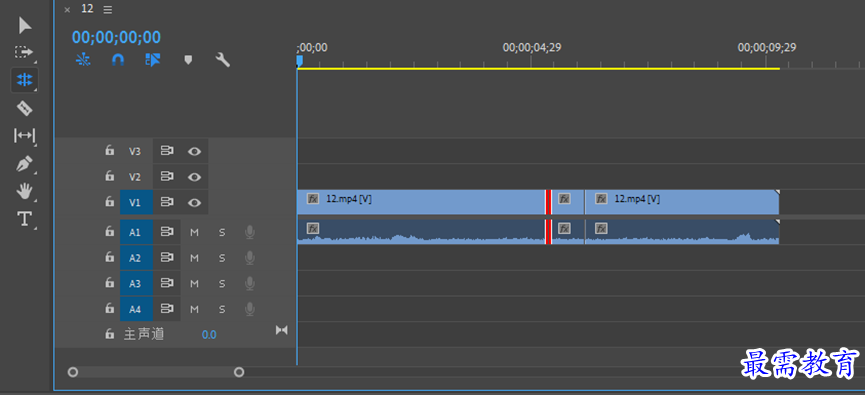Screen dimensions: 865x395
Task: Mute track A1
Action: (x=194, y=232)
